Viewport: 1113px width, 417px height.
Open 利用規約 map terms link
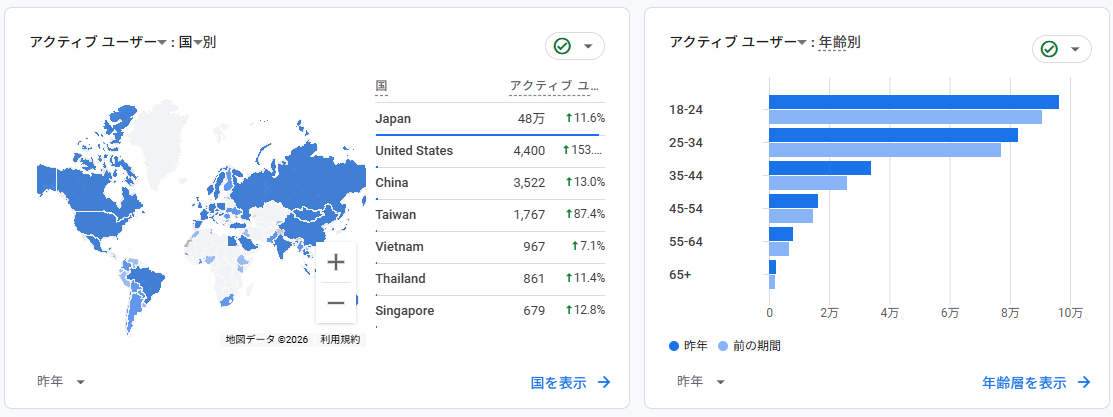(340, 340)
